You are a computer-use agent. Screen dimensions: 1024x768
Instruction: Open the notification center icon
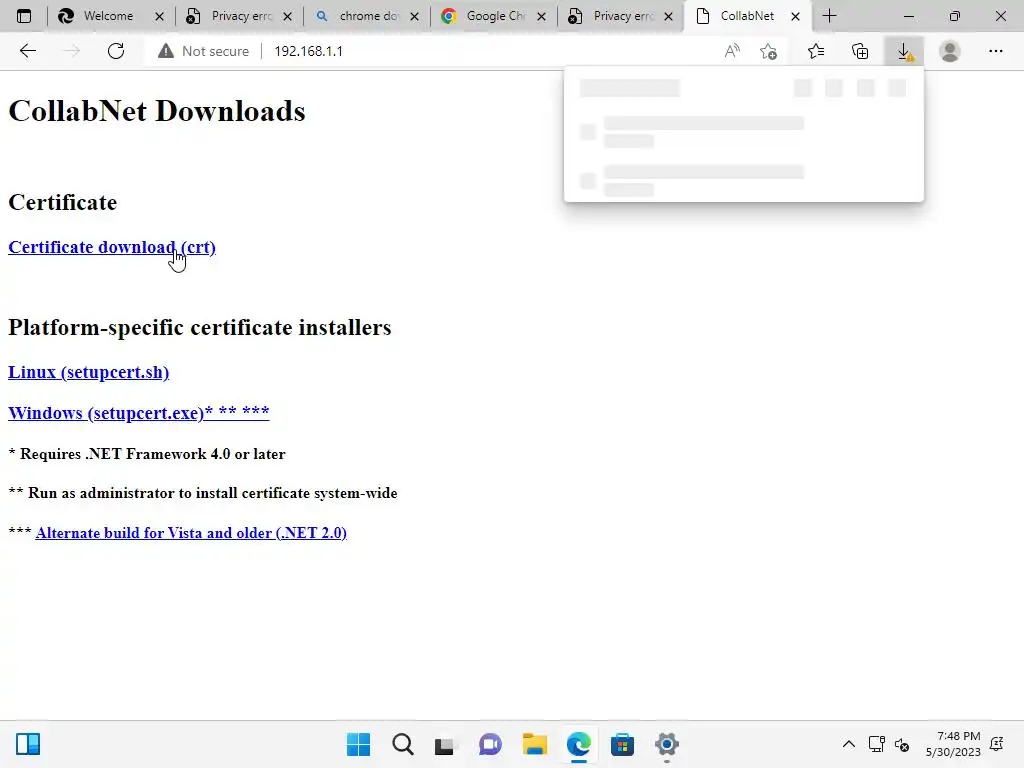pyautogui.click(x=997, y=744)
